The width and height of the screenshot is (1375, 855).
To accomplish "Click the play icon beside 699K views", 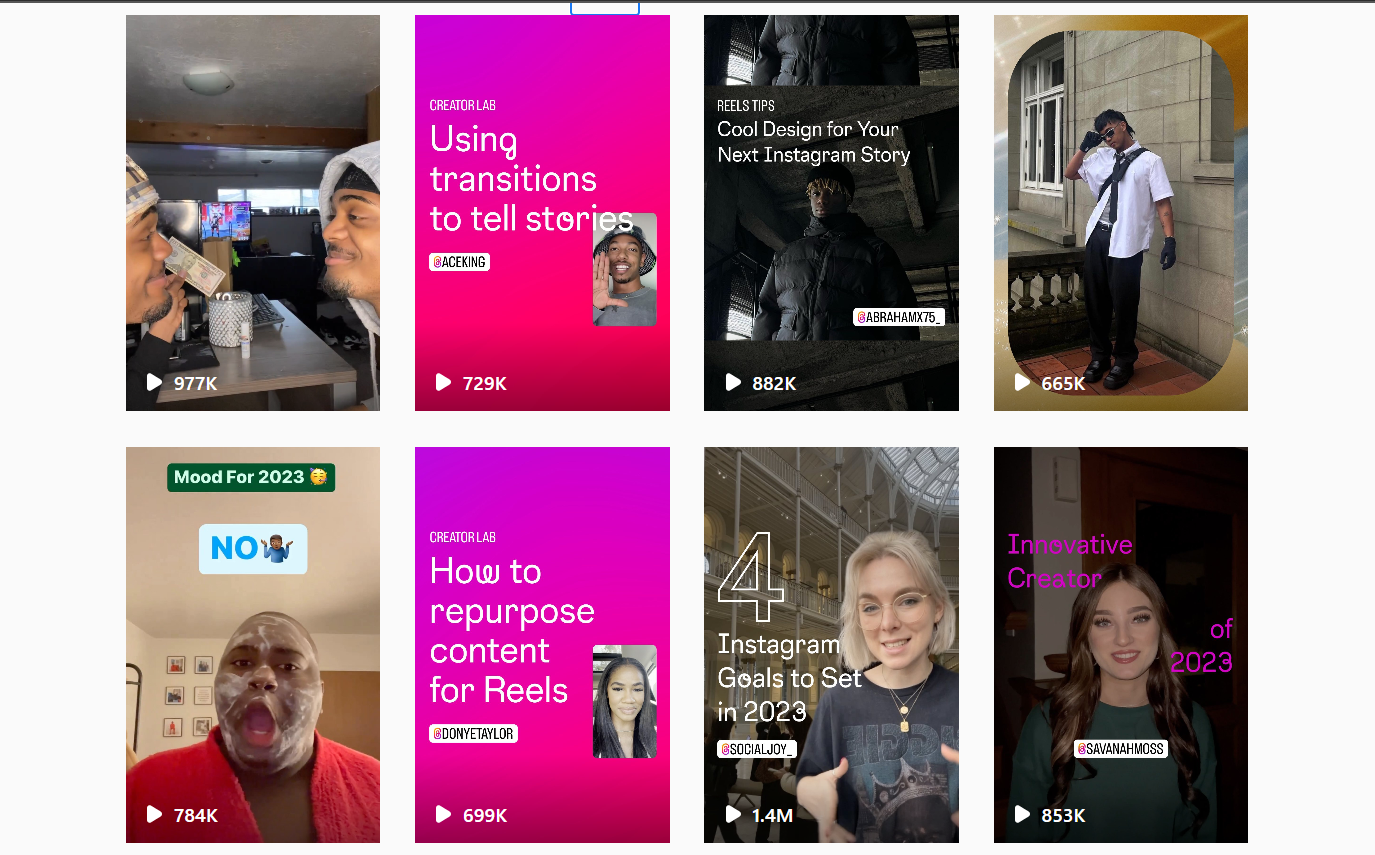I will click(443, 814).
